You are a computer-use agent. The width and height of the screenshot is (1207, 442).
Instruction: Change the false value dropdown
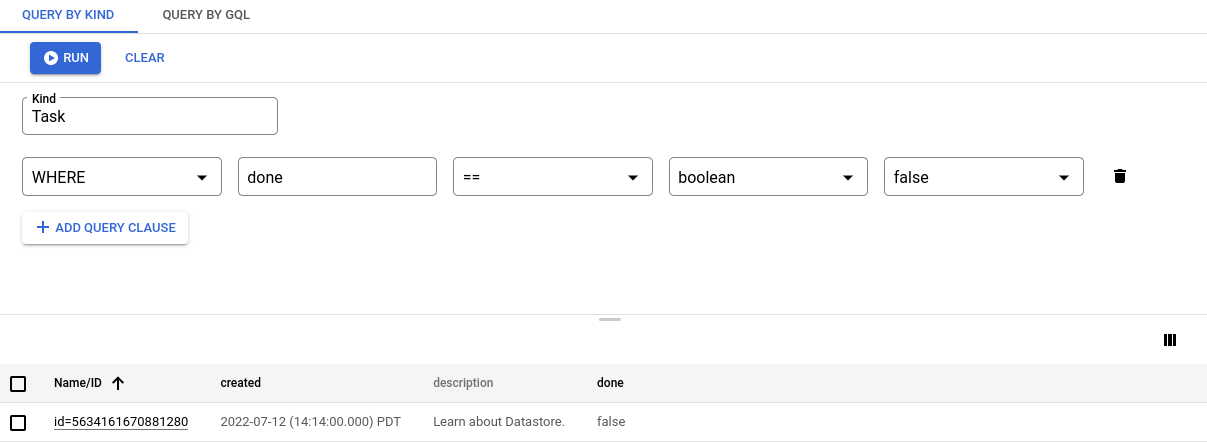click(x=983, y=177)
